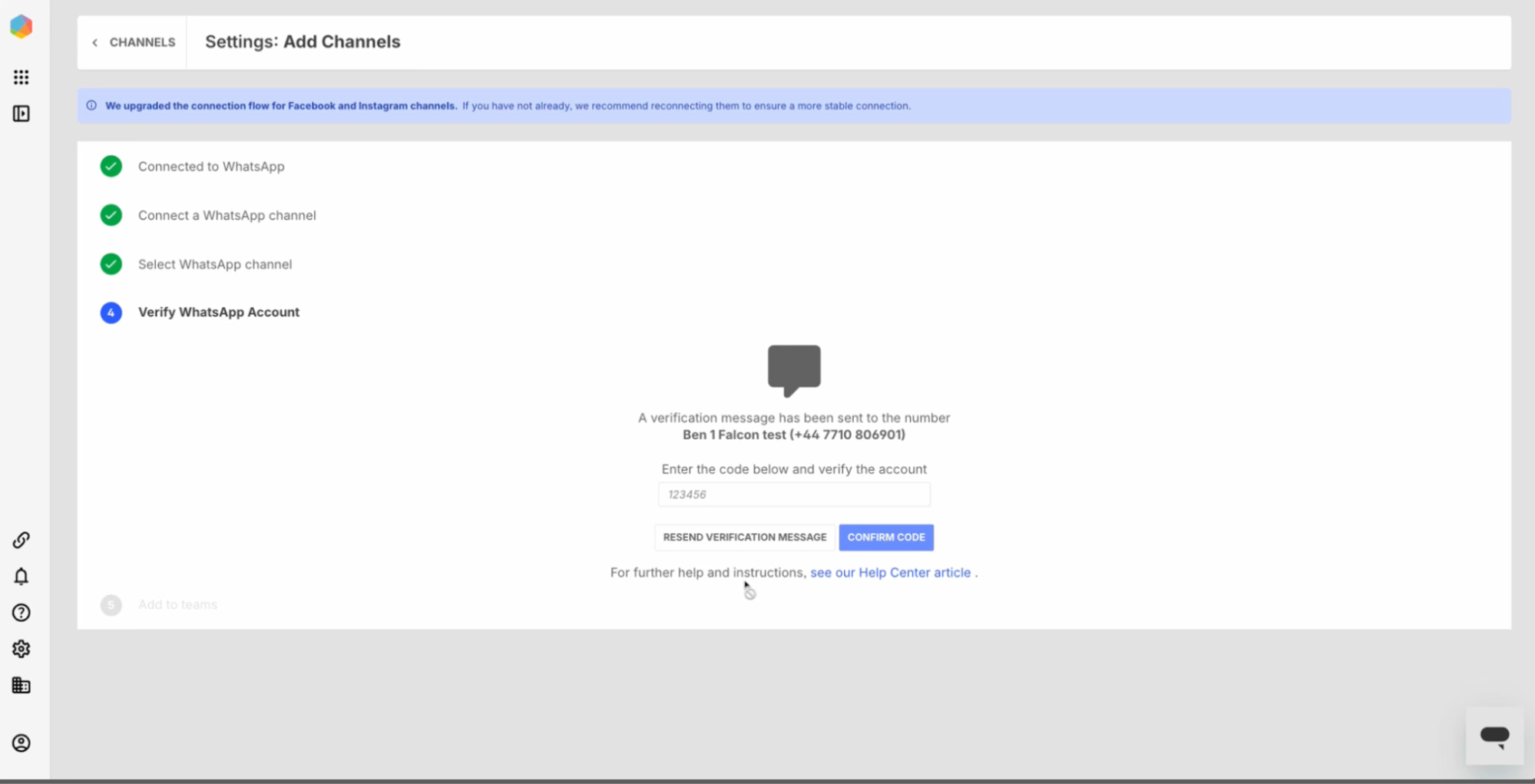This screenshot has width=1535, height=784.
Task: Click the green check for Select WhatsApp channel
Action: pyautogui.click(x=111, y=264)
